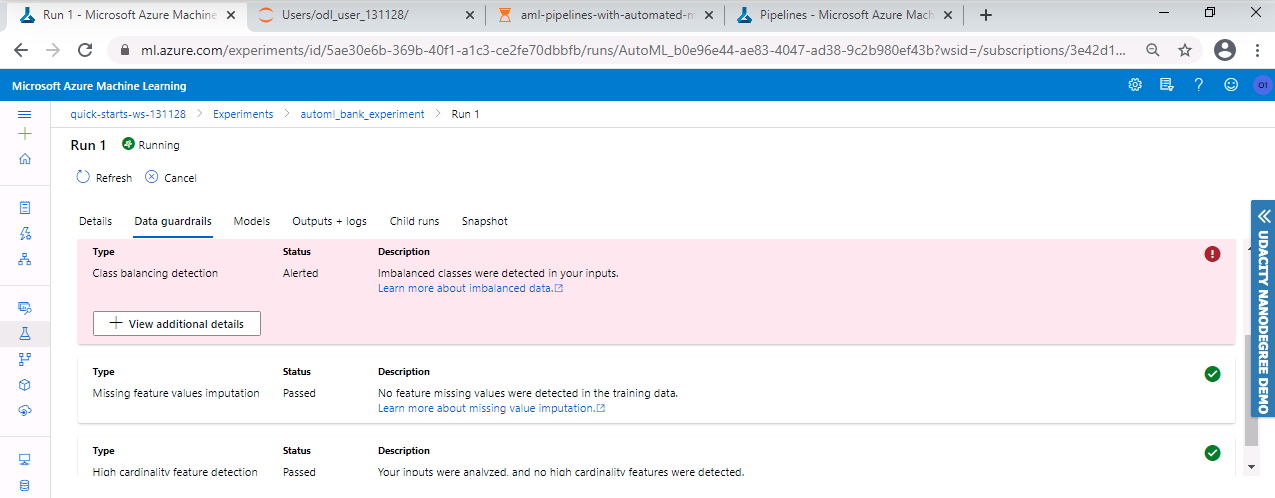Image resolution: width=1275 pixels, height=498 pixels.
Task: Click the red alert icon on class balancing
Action: 1212,254
